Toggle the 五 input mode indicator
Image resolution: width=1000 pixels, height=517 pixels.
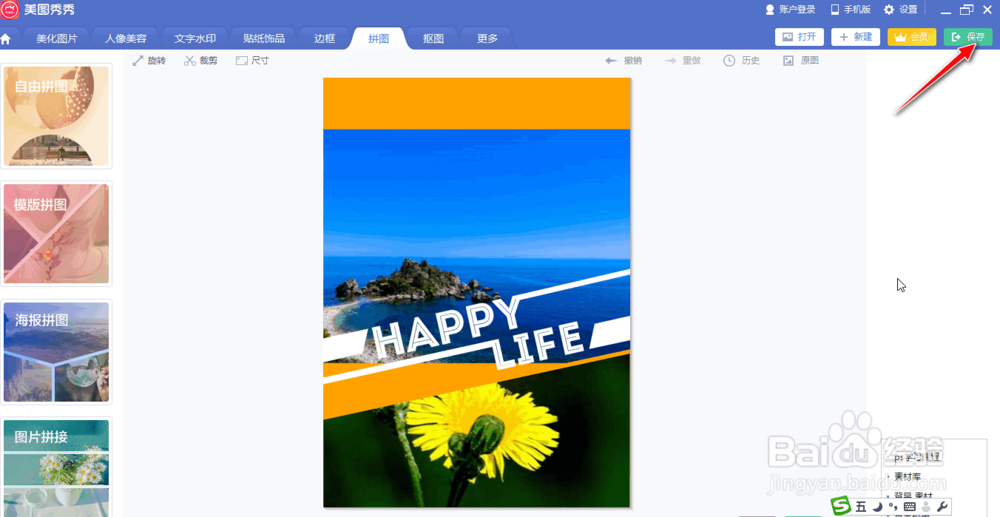pos(861,507)
